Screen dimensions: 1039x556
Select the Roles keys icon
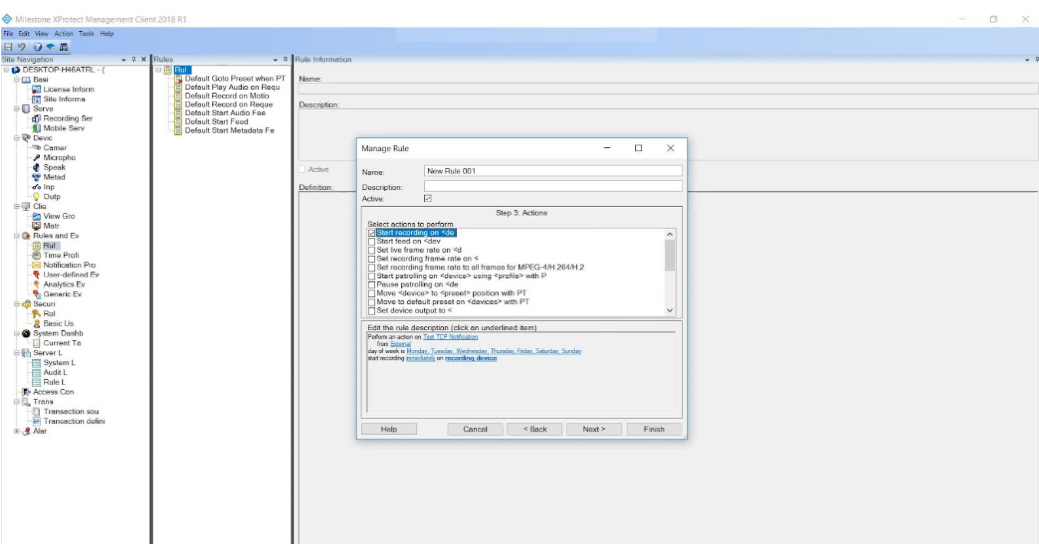coord(36,313)
